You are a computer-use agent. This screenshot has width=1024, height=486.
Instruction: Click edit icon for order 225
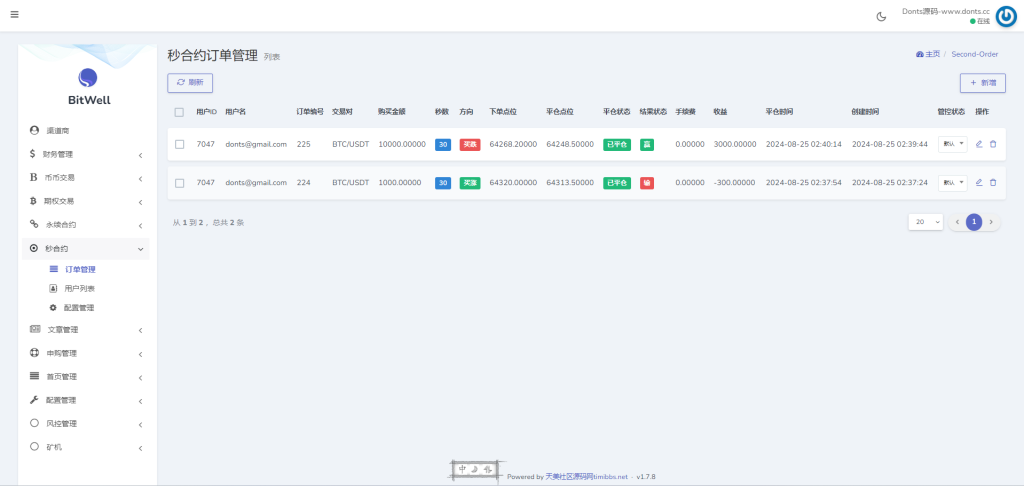click(x=979, y=144)
